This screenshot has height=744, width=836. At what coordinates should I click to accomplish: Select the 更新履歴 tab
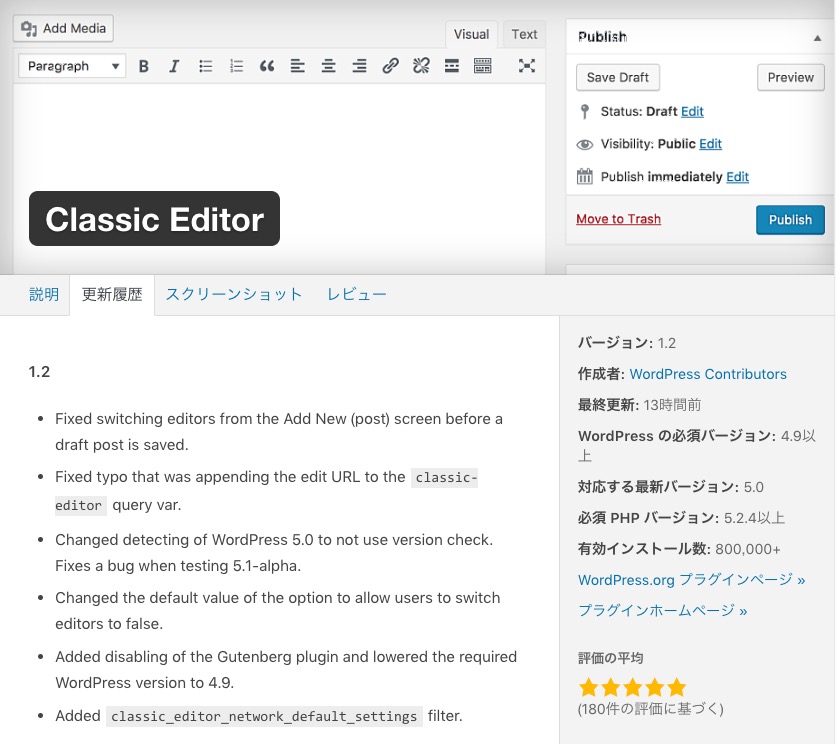pyautogui.click(x=112, y=294)
